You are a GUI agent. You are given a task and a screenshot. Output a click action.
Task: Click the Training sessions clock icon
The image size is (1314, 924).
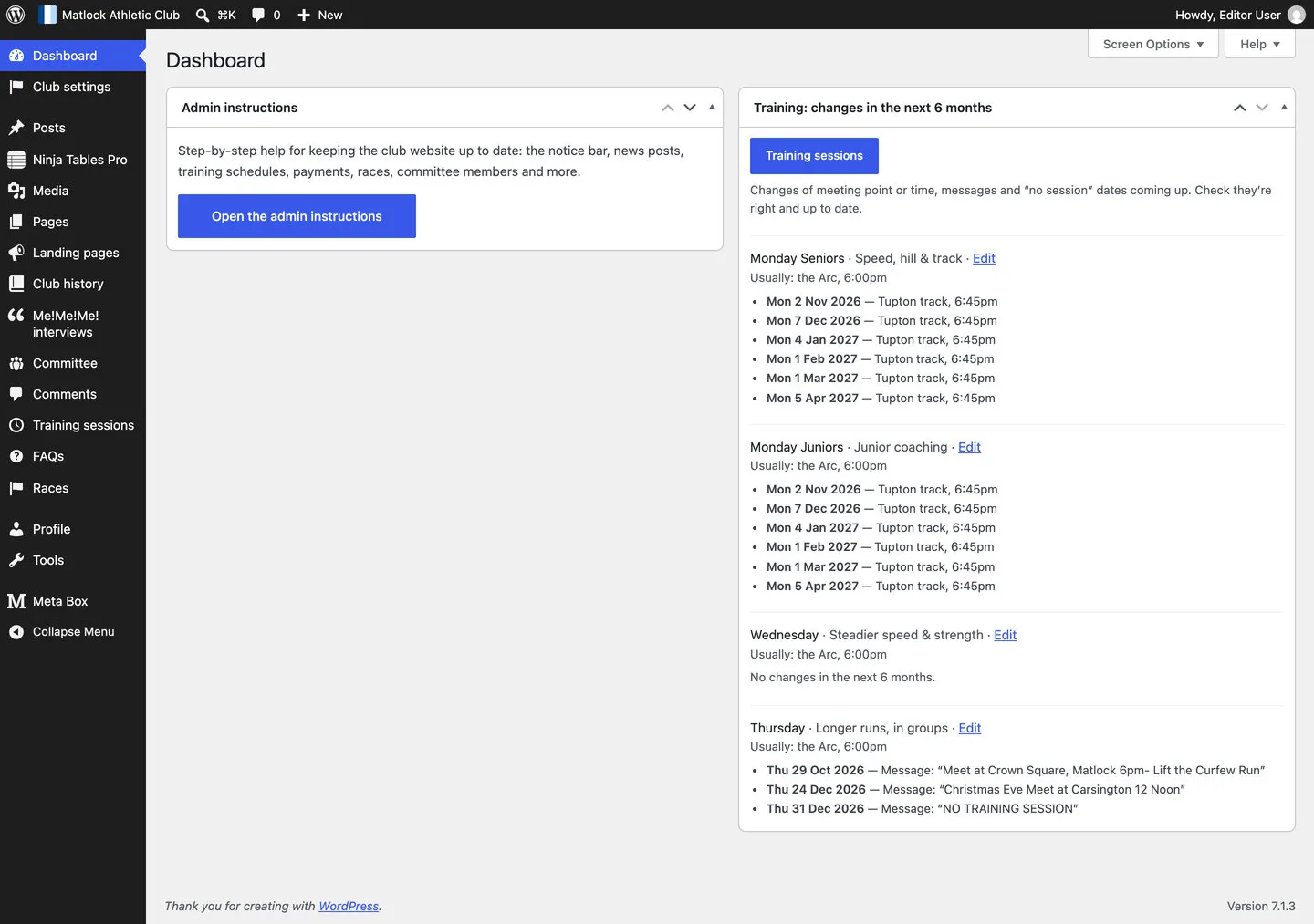[x=16, y=425]
